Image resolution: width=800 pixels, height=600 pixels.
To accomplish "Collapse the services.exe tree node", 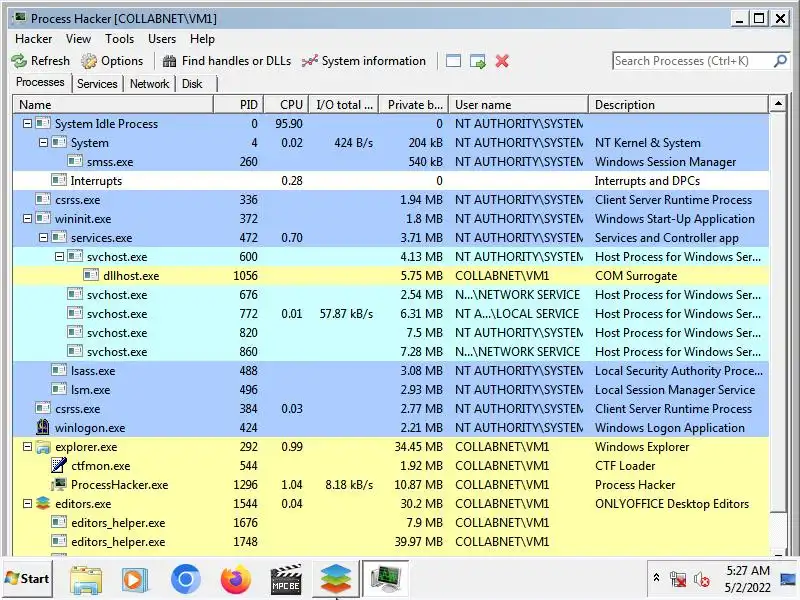I will pos(43,237).
